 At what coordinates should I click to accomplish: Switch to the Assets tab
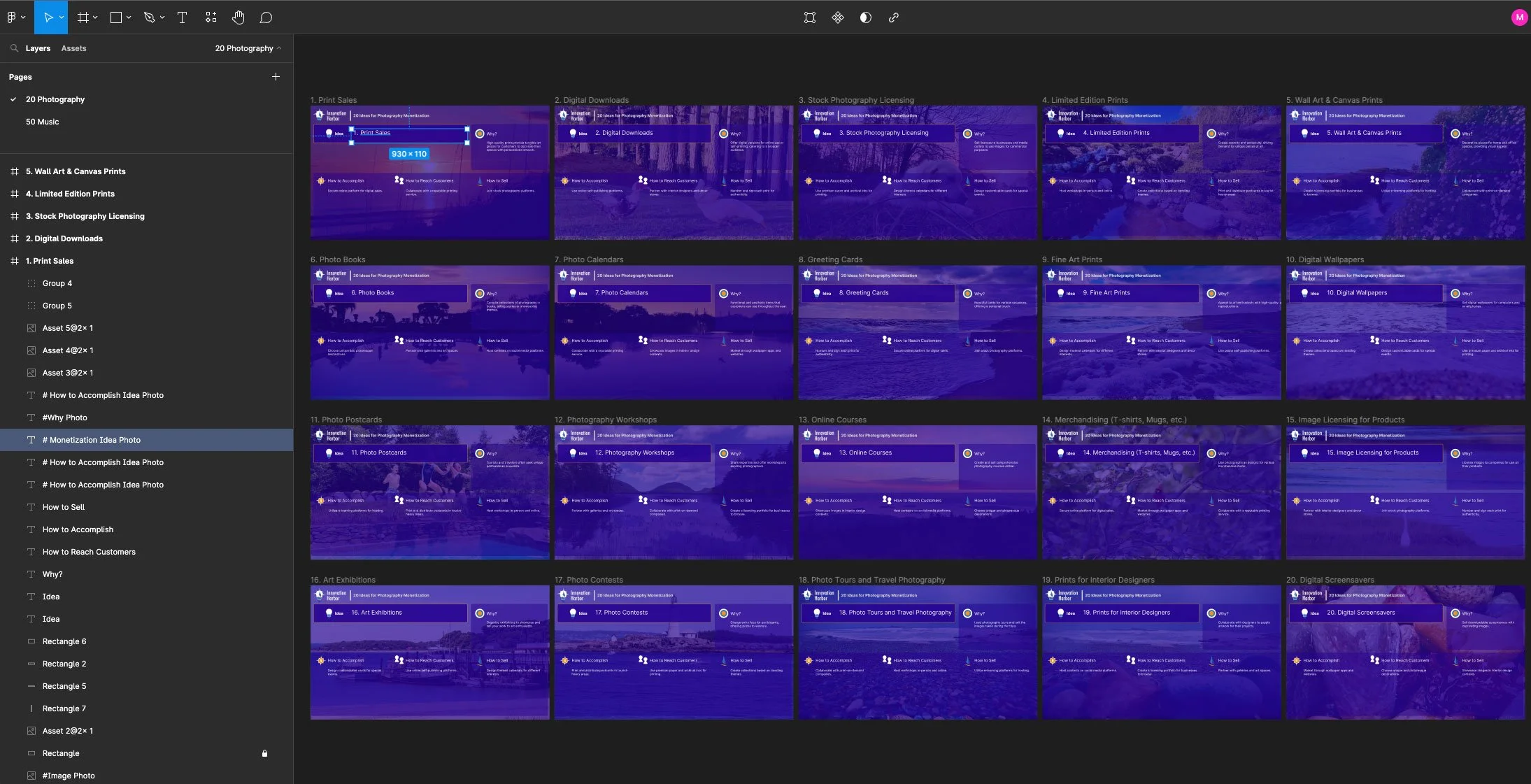tap(73, 48)
